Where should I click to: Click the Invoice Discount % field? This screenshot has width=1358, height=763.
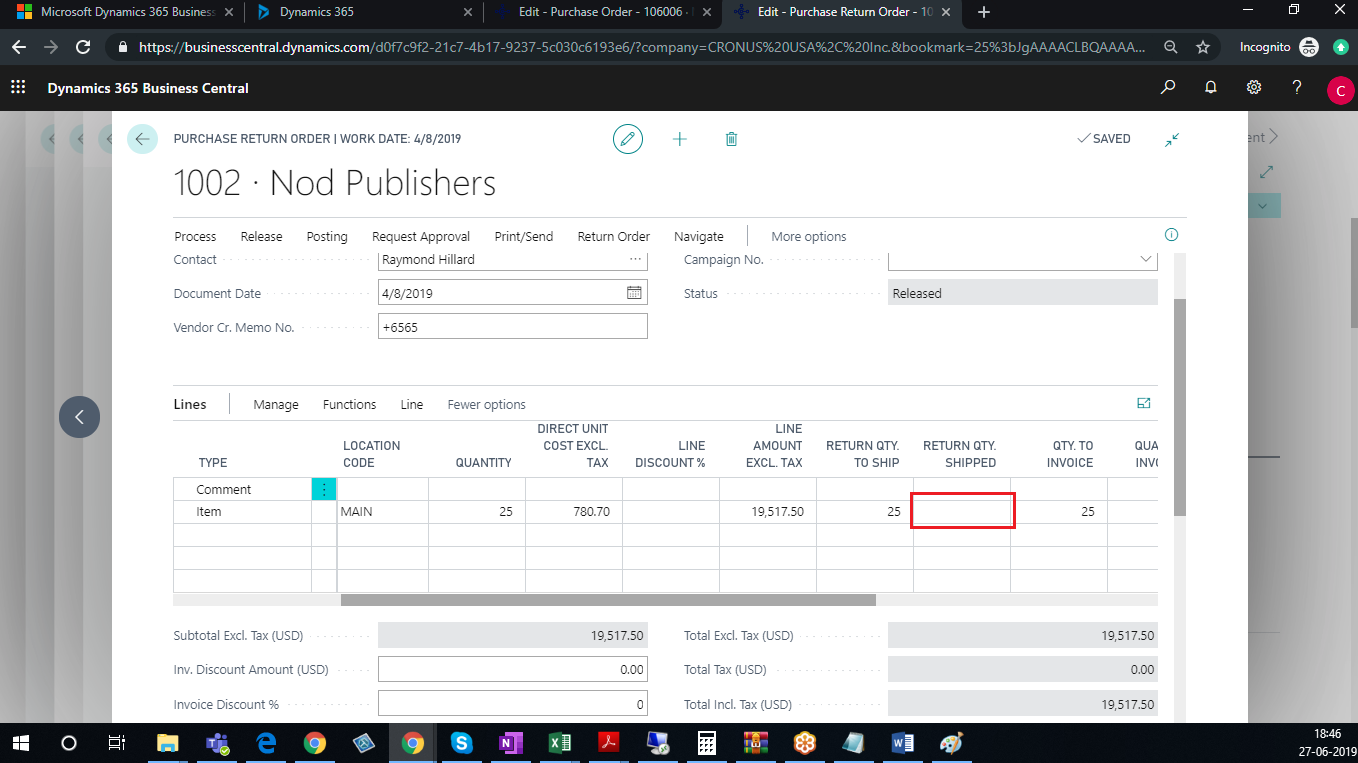coord(512,703)
